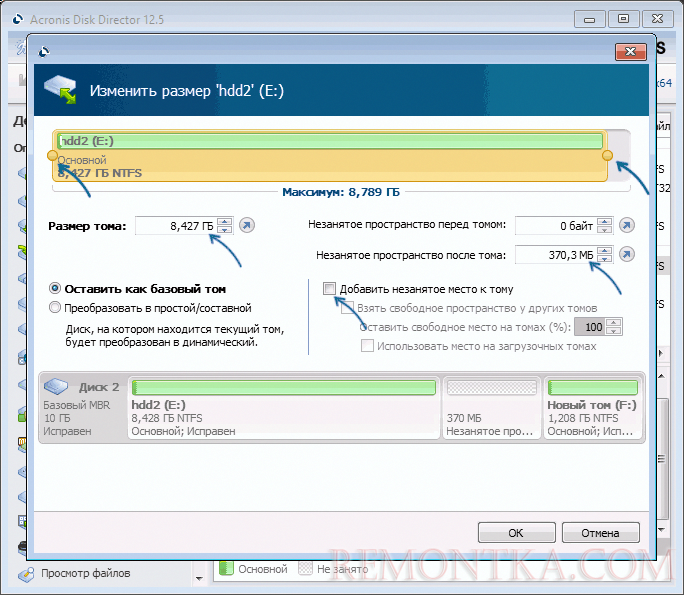
Task: Decrease volume size with down stepper arrow
Action: (225, 229)
